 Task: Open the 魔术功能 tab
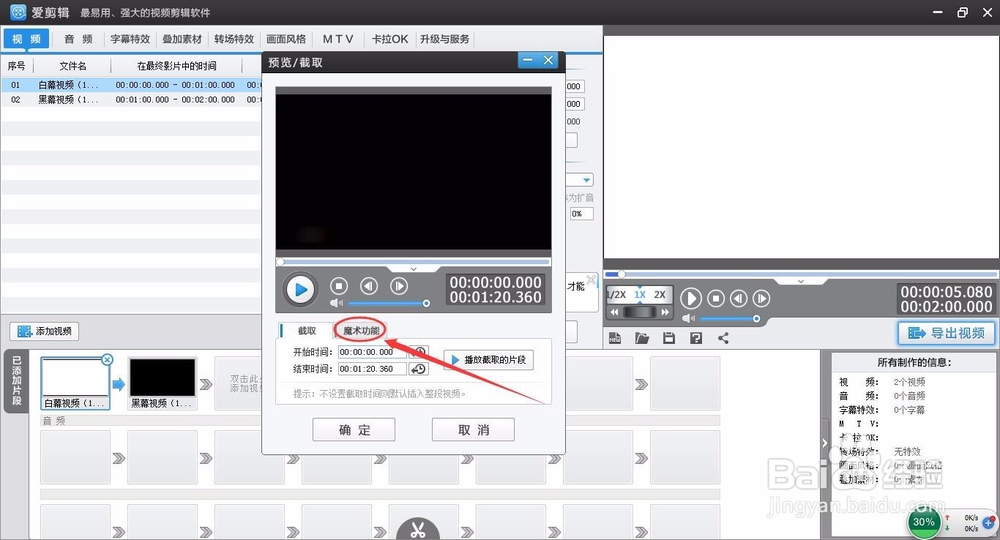pos(361,330)
